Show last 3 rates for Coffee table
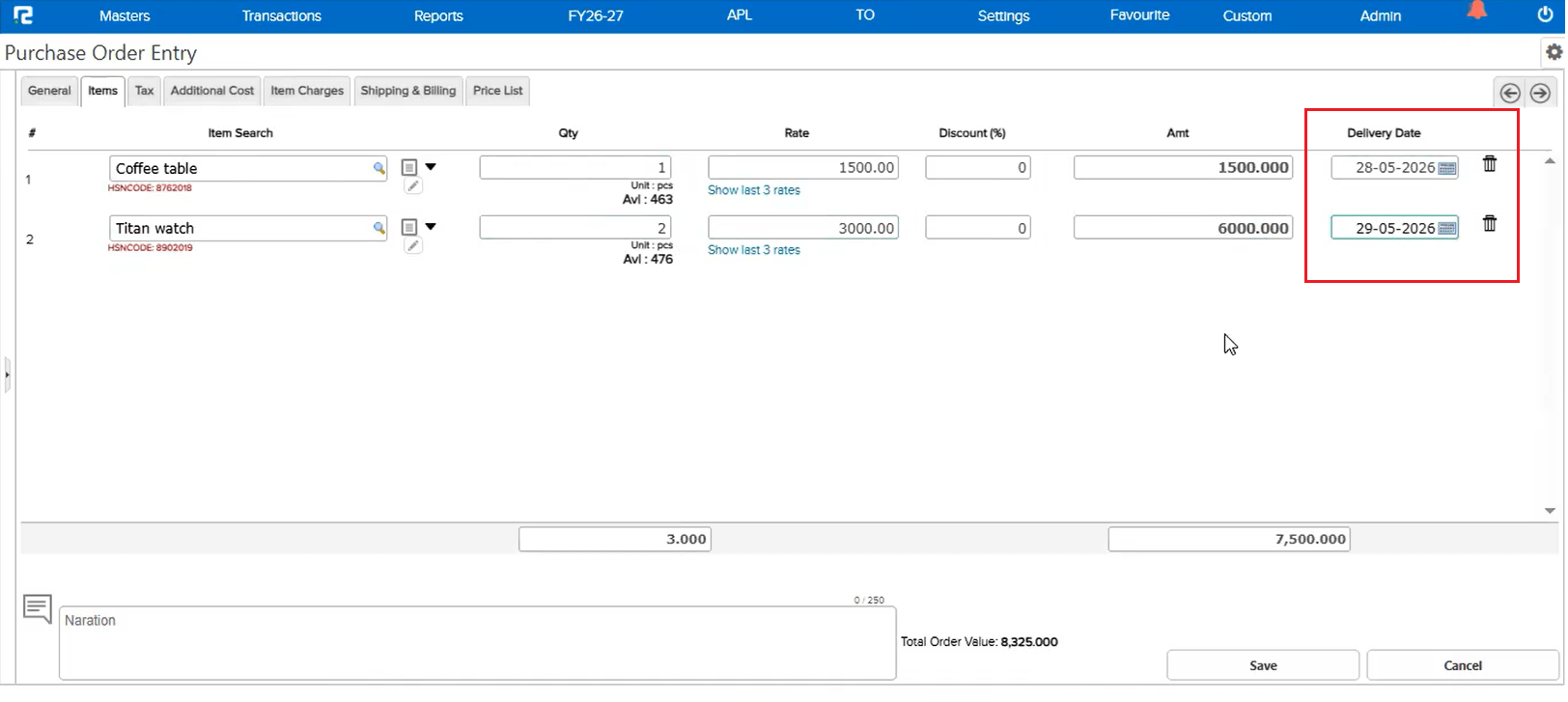The width and height of the screenshot is (1568, 702). [x=754, y=190]
